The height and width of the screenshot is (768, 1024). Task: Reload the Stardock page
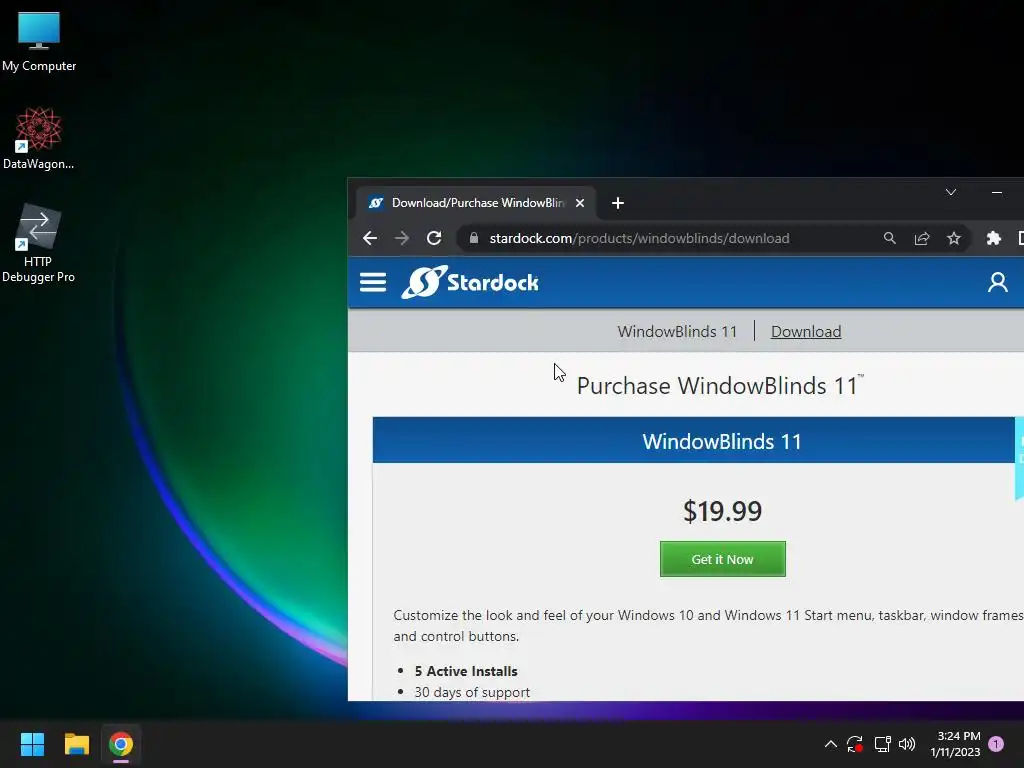434,238
